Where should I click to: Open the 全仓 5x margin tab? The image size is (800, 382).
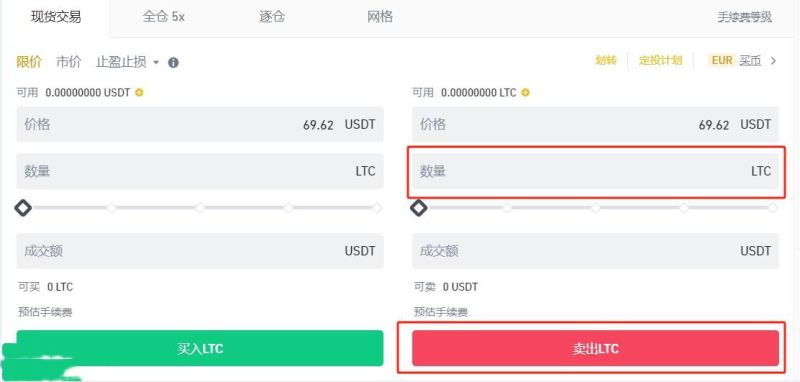click(164, 17)
